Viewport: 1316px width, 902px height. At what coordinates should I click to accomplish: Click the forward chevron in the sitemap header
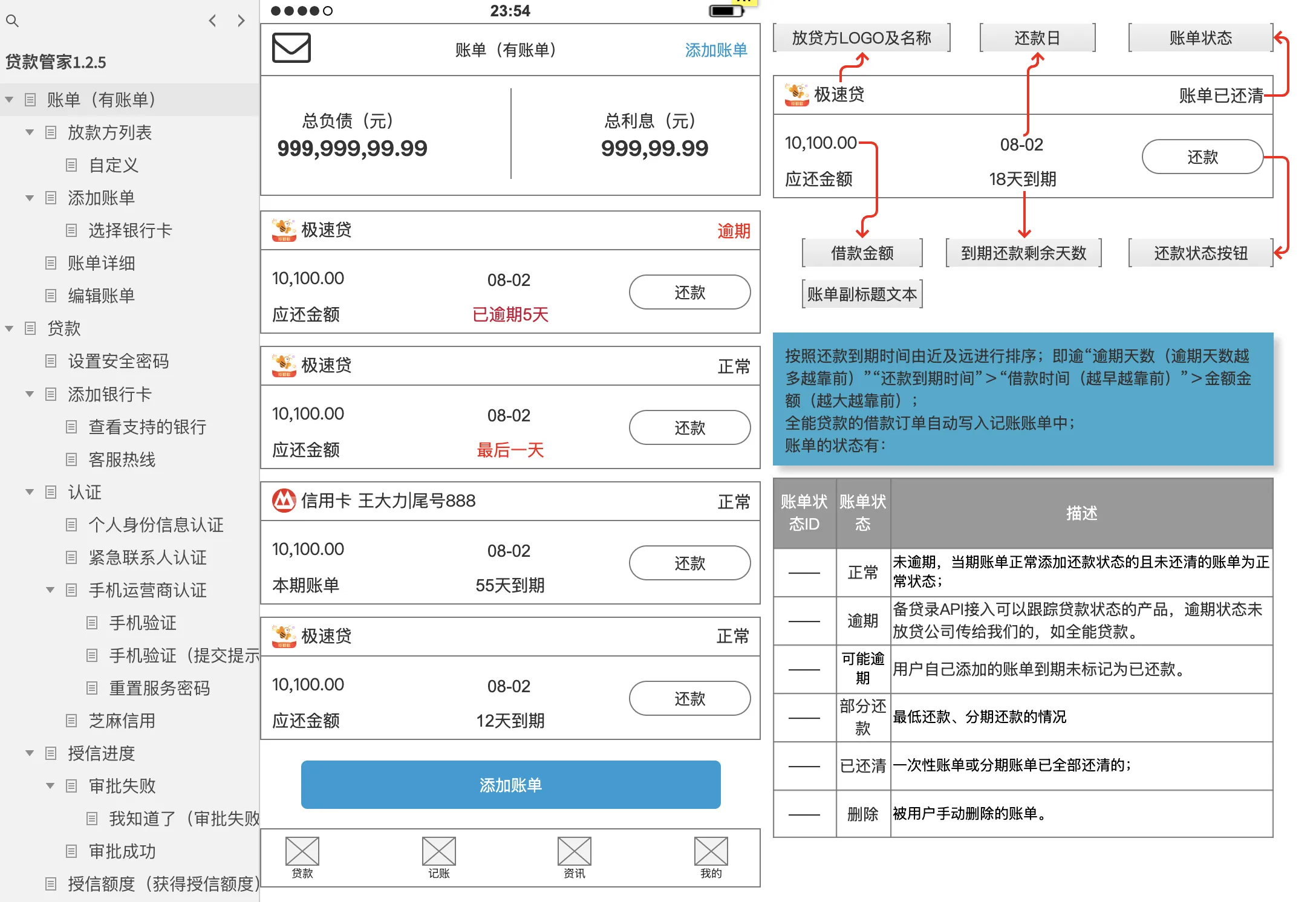pos(241,21)
